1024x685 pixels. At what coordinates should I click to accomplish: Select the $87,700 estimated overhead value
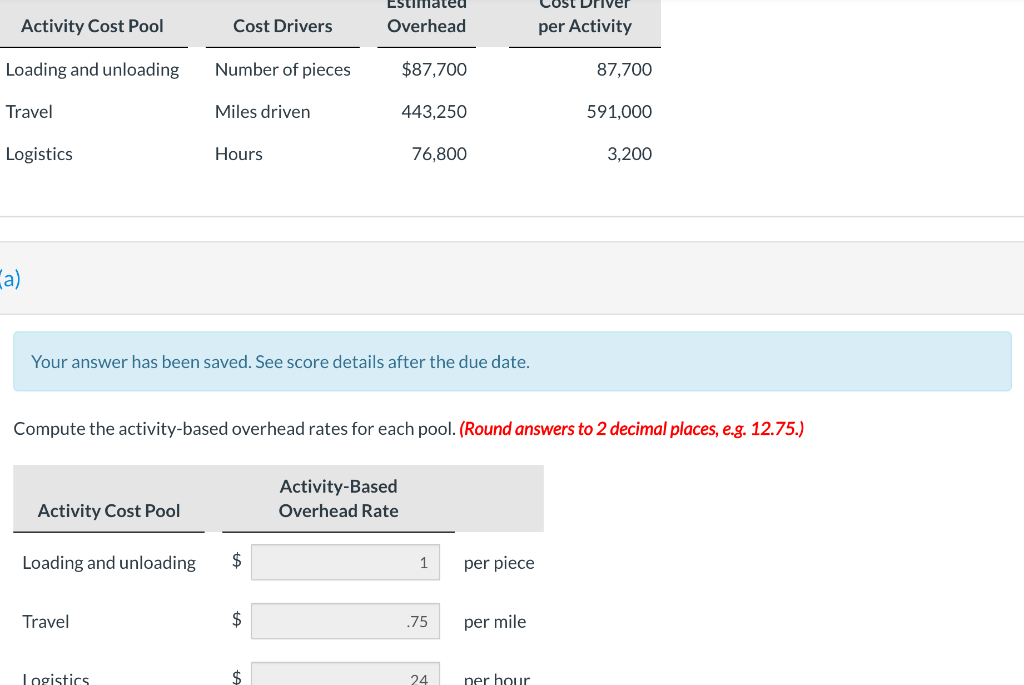[434, 69]
